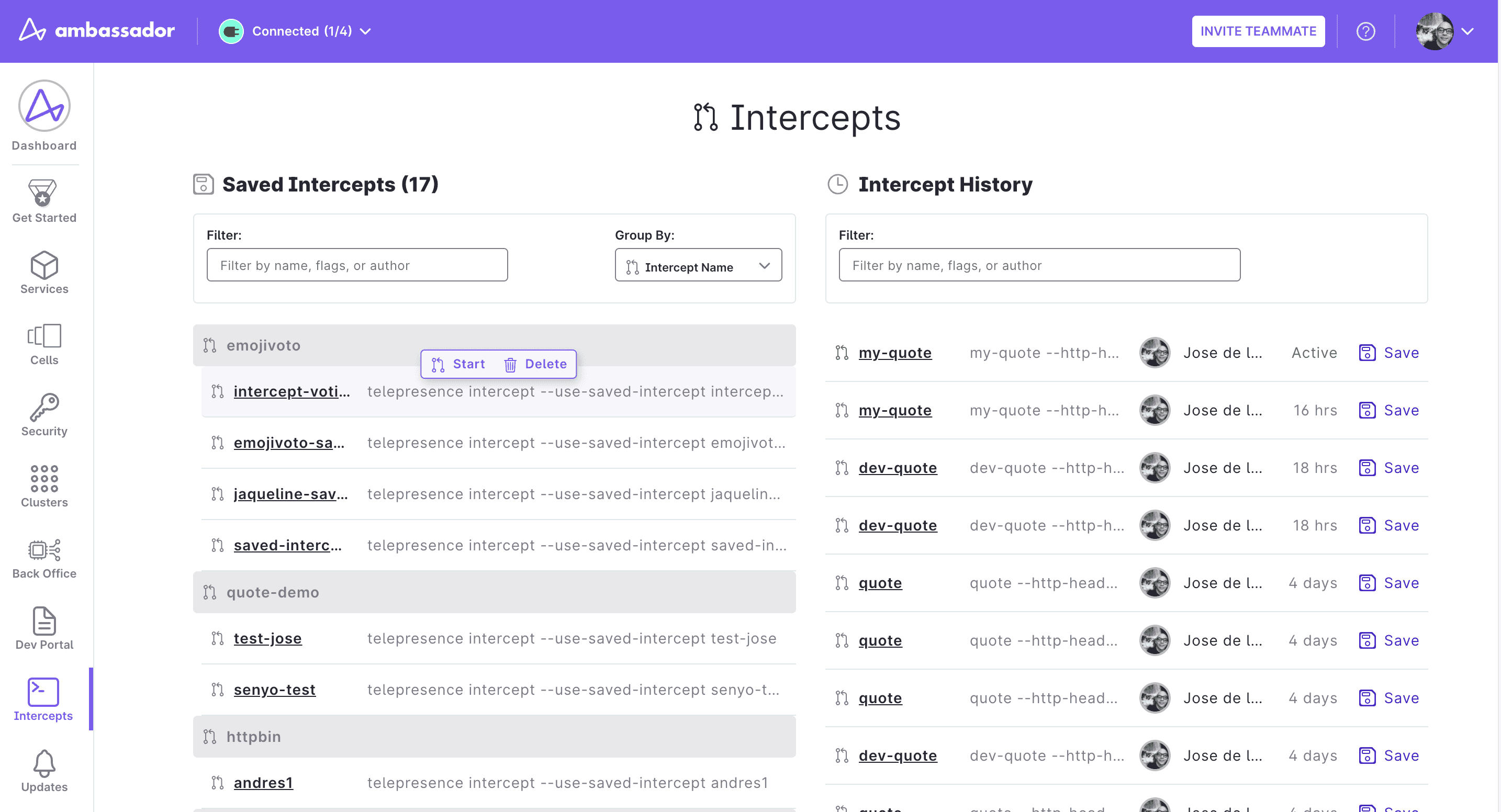Click the Saved Intercepts (17) heading

(330, 184)
